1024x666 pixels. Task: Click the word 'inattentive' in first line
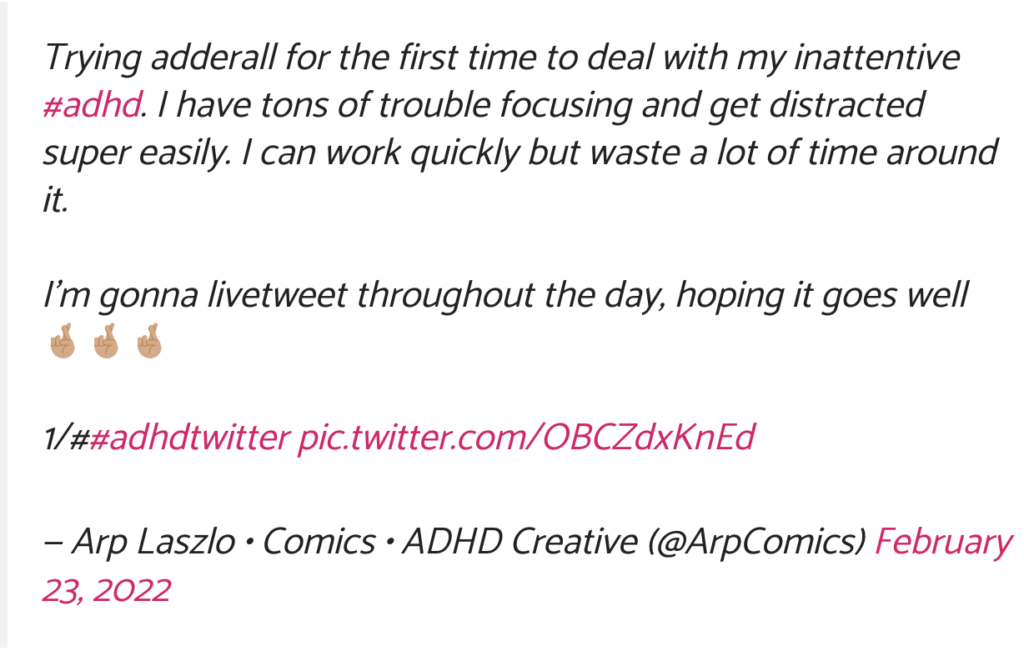(877, 57)
